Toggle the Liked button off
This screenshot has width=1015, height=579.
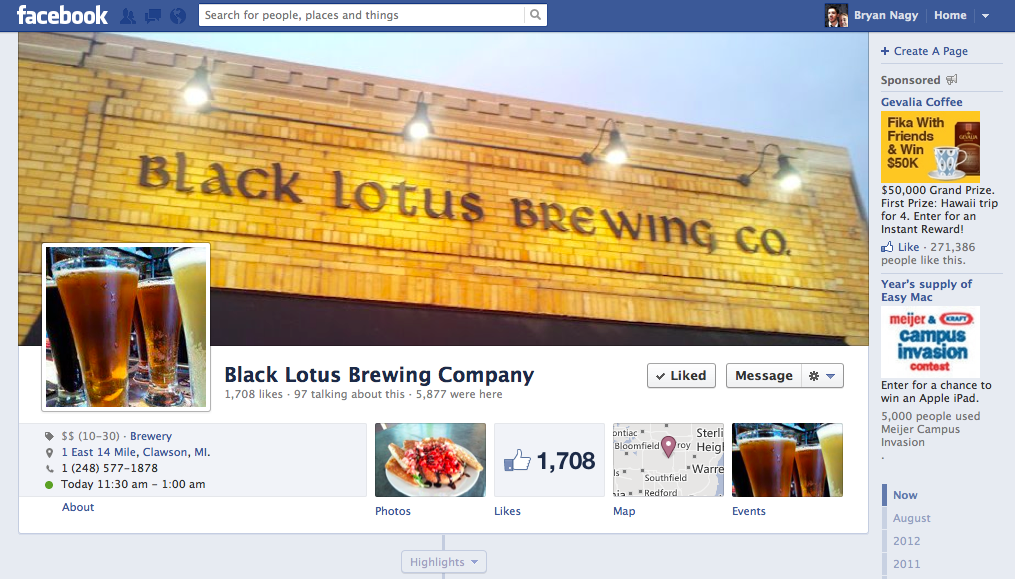(681, 376)
